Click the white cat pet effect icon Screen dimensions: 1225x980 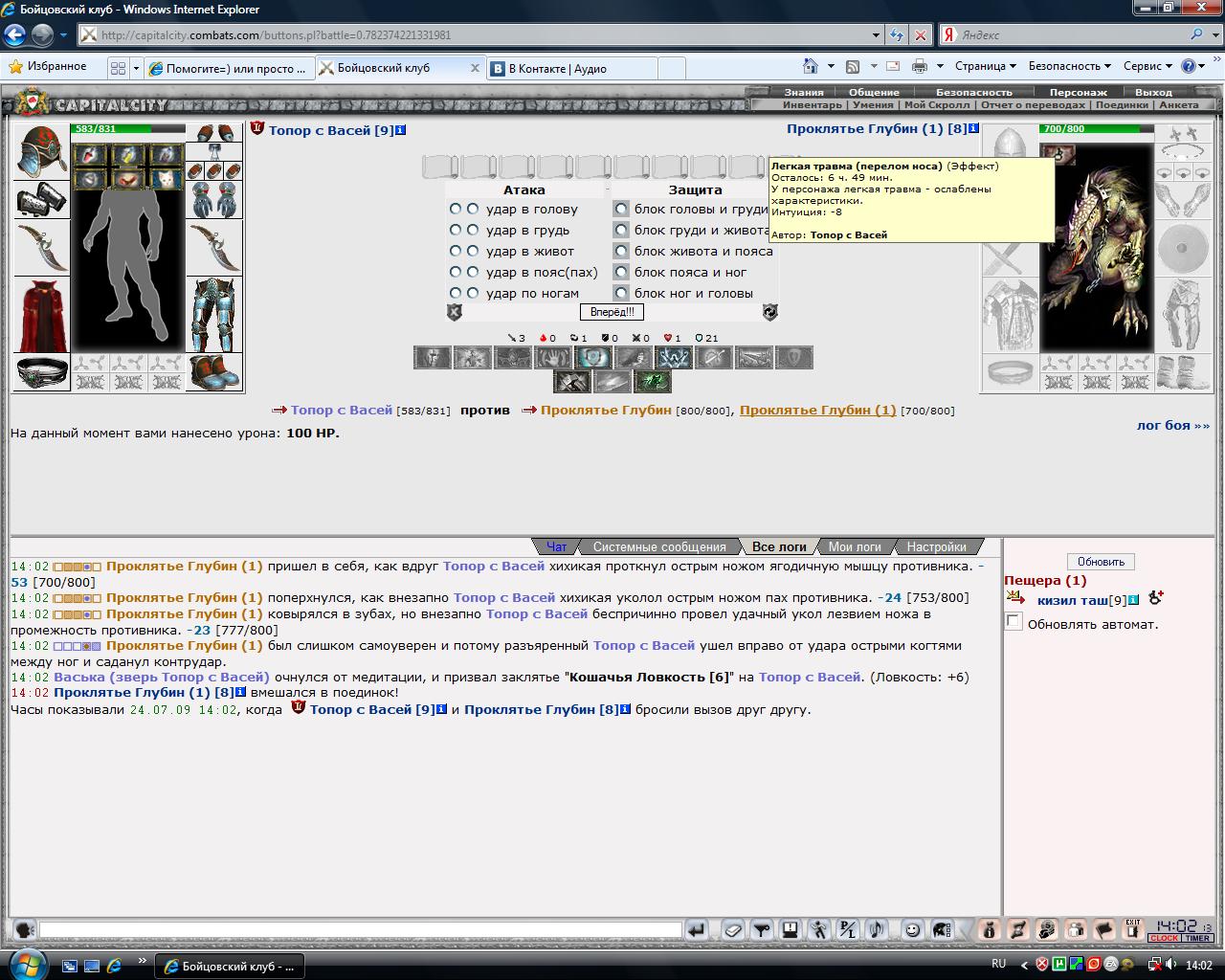point(166,179)
